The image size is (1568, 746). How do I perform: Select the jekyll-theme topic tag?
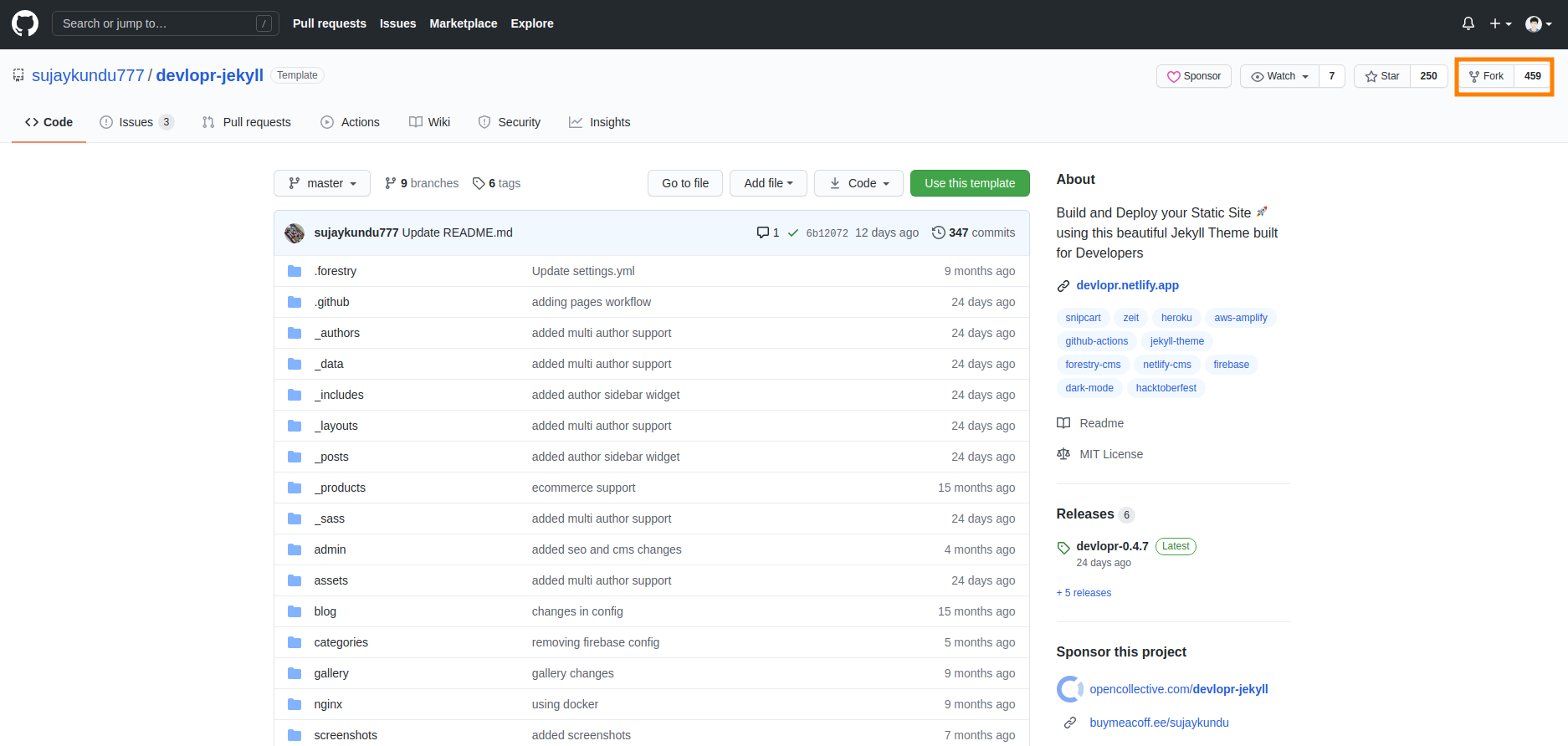tap(1177, 341)
